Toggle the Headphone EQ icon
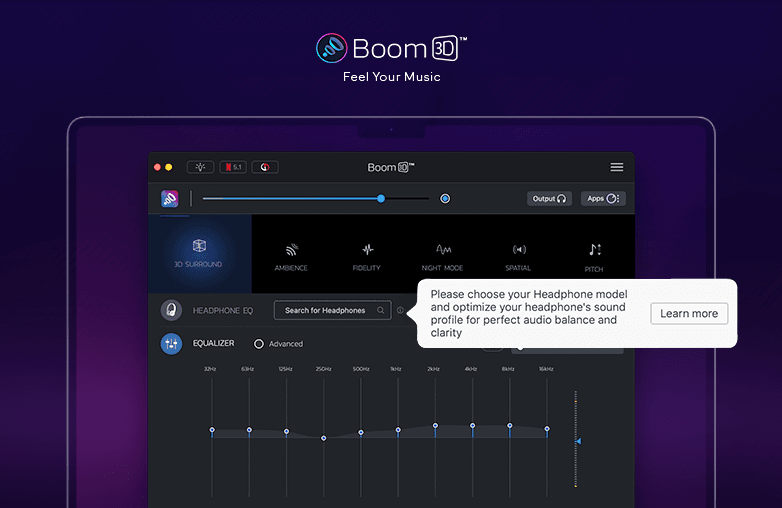 pyautogui.click(x=171, y=310)
